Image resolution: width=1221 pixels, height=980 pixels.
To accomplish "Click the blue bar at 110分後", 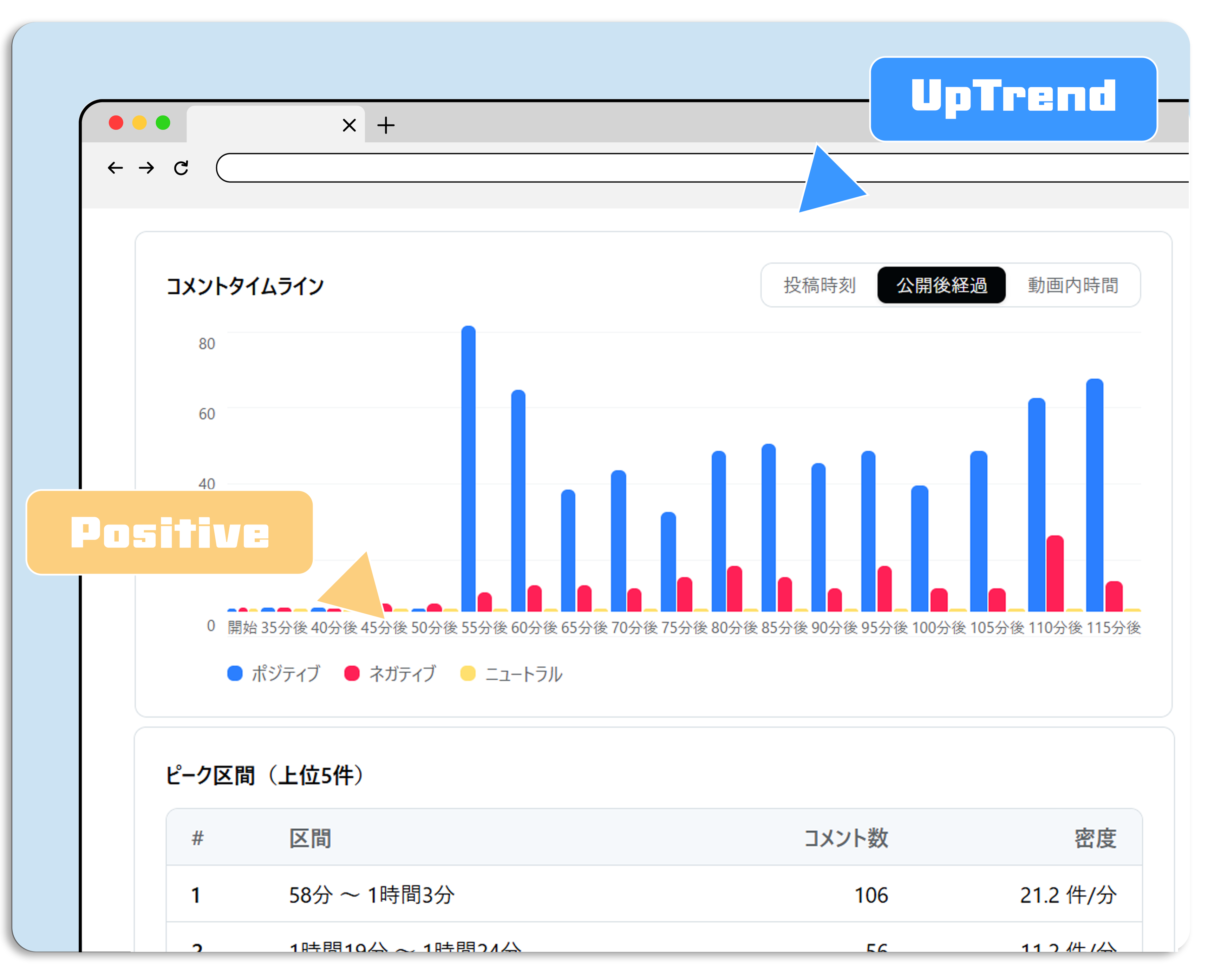I will [x=1036, y=505].
